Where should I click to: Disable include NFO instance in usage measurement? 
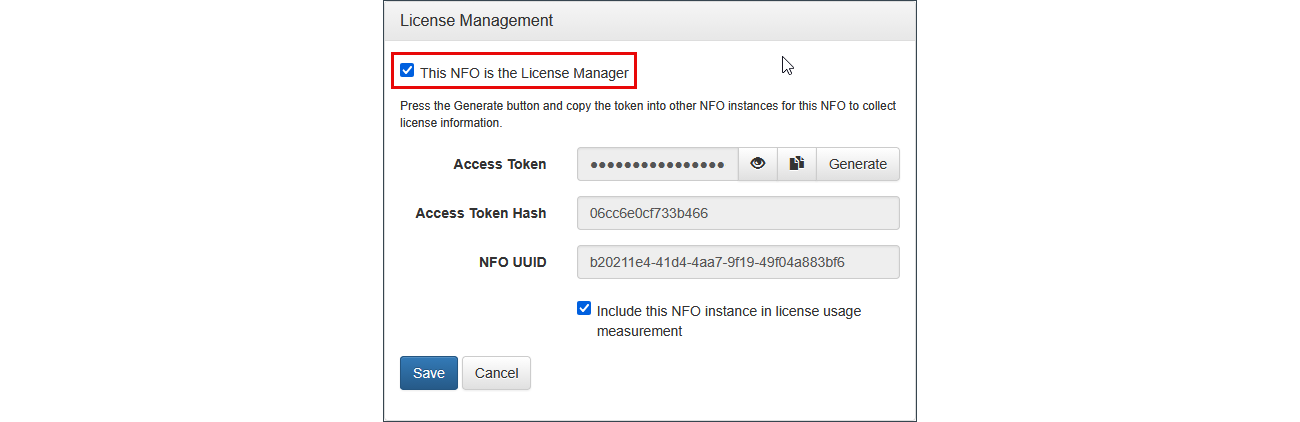click(584, 309)
